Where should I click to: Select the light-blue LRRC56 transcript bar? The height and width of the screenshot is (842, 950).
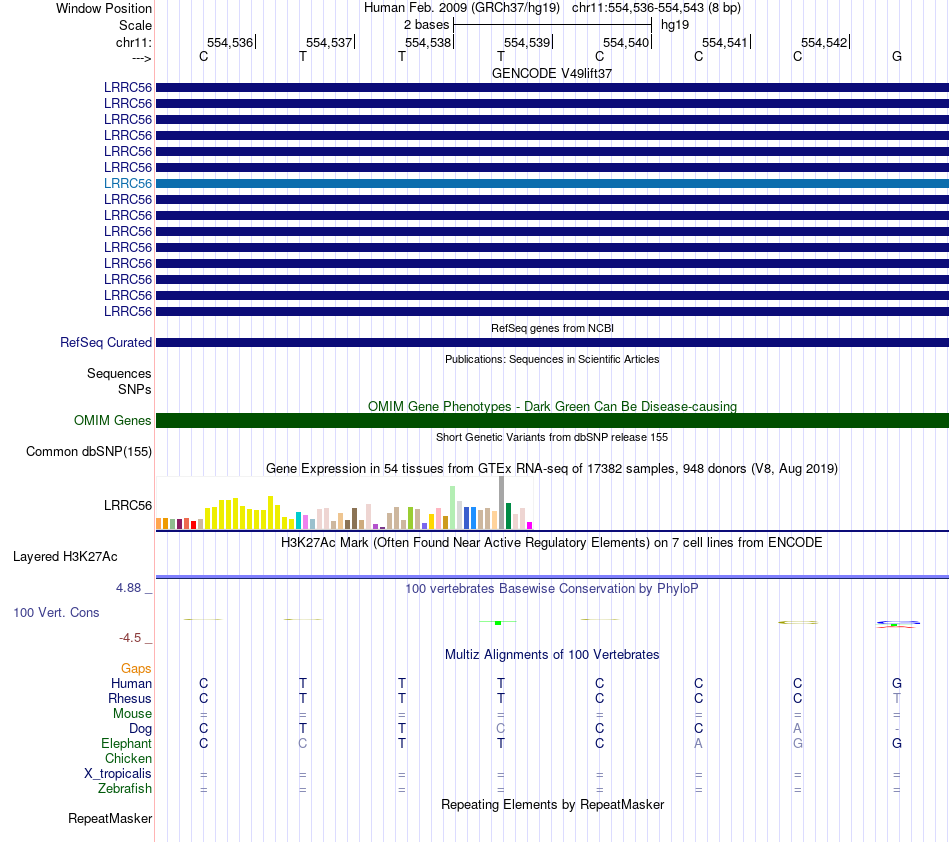click(552, 184)
